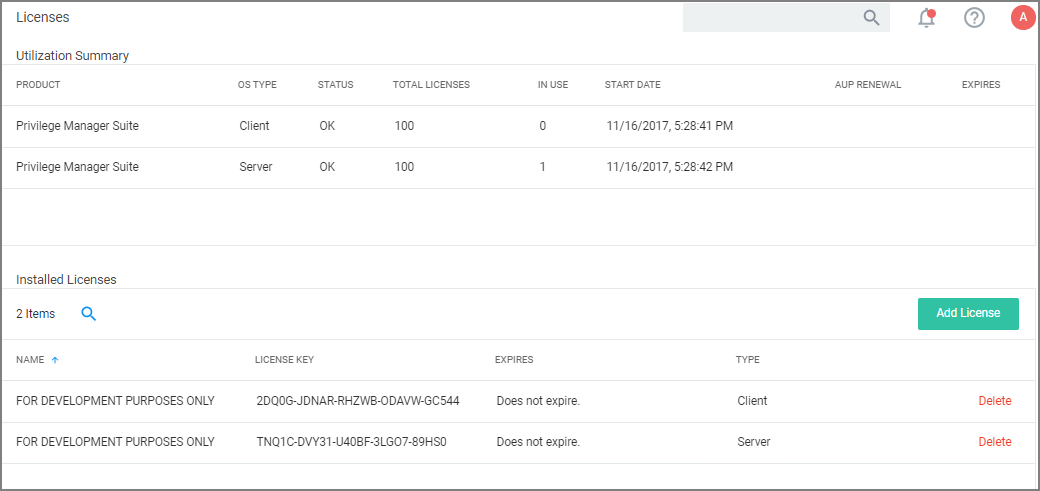Delete the Server license entry
The width and height of the screenshot is (1040, 491).
click(x=994, y=442)
